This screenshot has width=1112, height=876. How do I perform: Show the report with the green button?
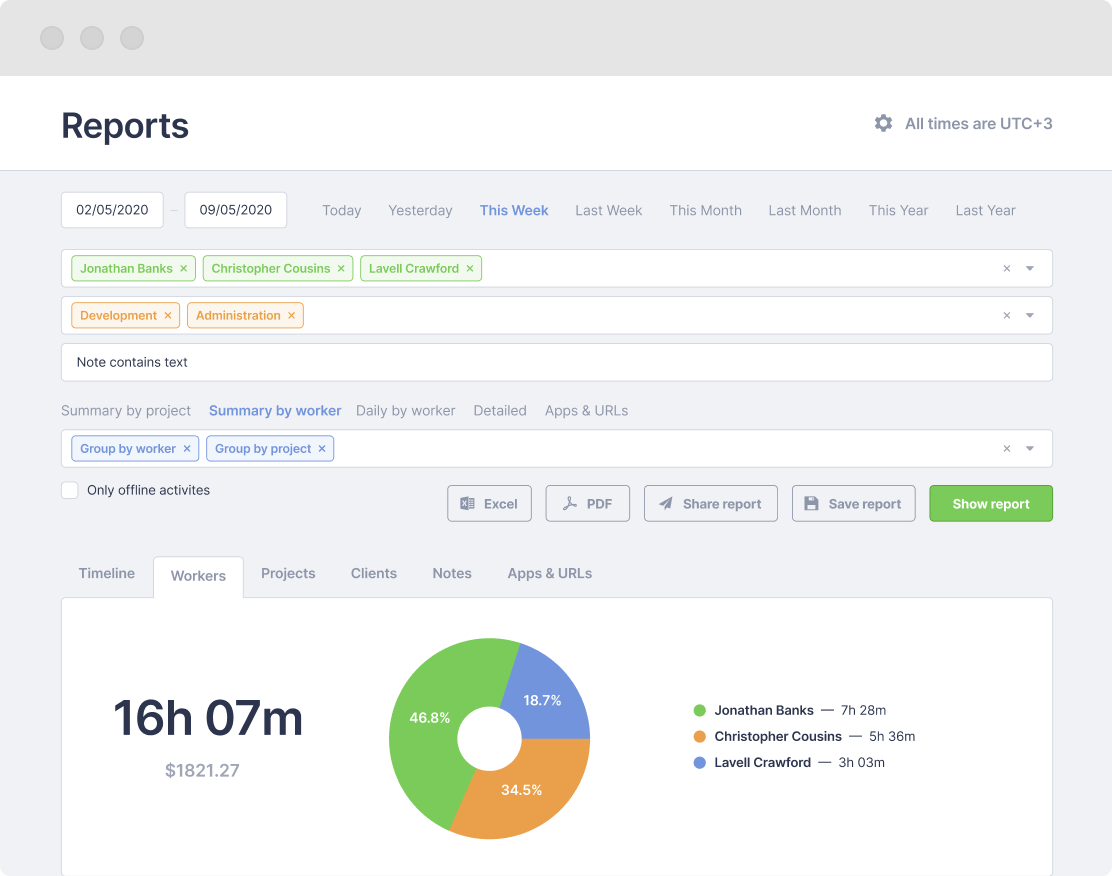(990, 503)
